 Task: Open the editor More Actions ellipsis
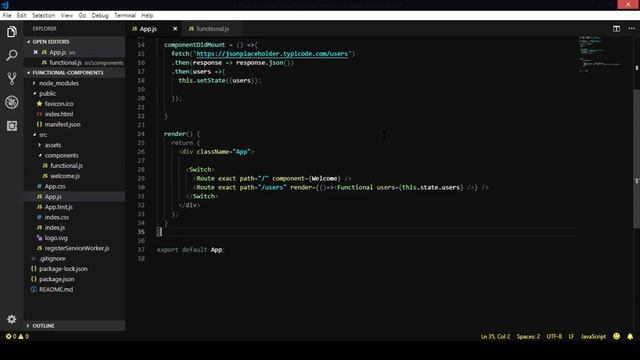pyautogui.click(x=631, y=29)
